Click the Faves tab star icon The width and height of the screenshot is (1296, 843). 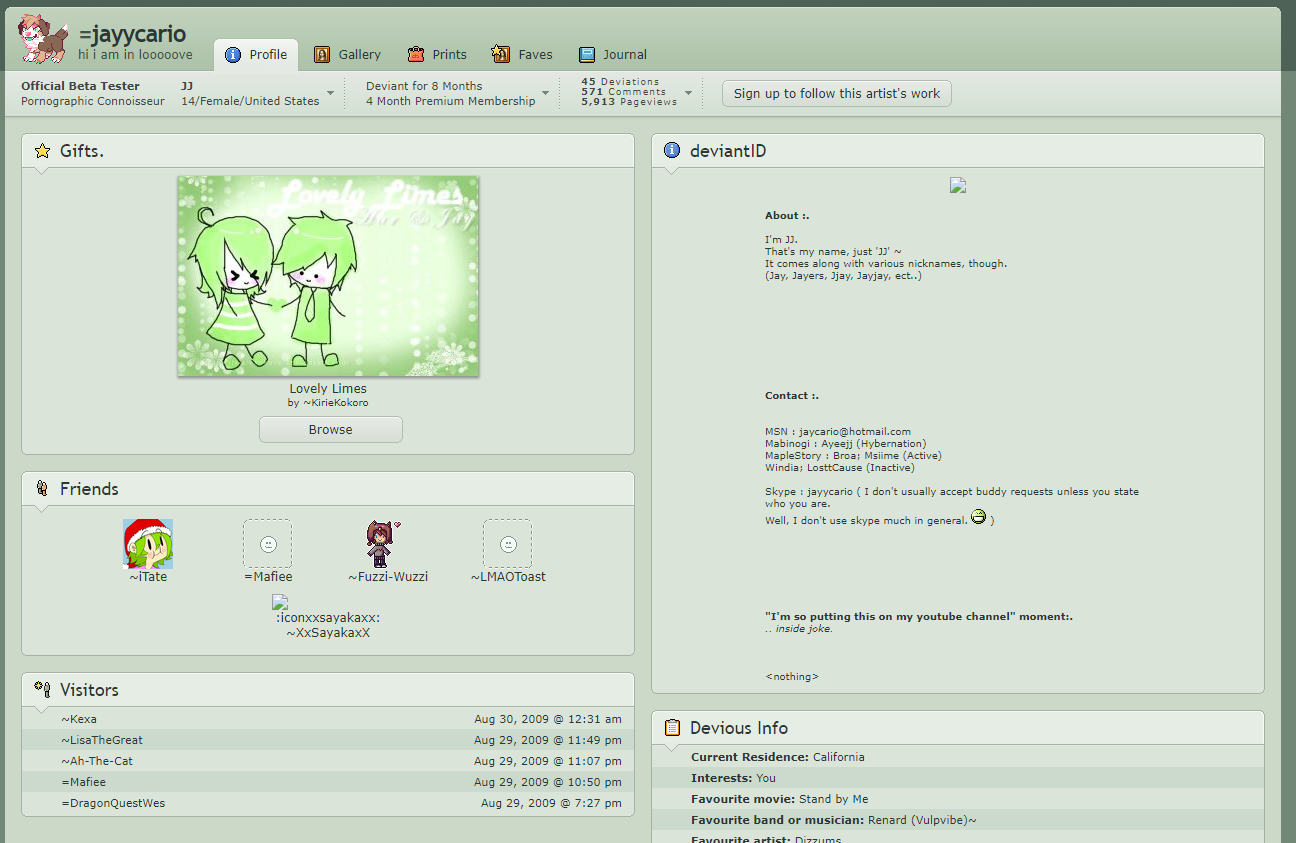[x=502, y=55]
